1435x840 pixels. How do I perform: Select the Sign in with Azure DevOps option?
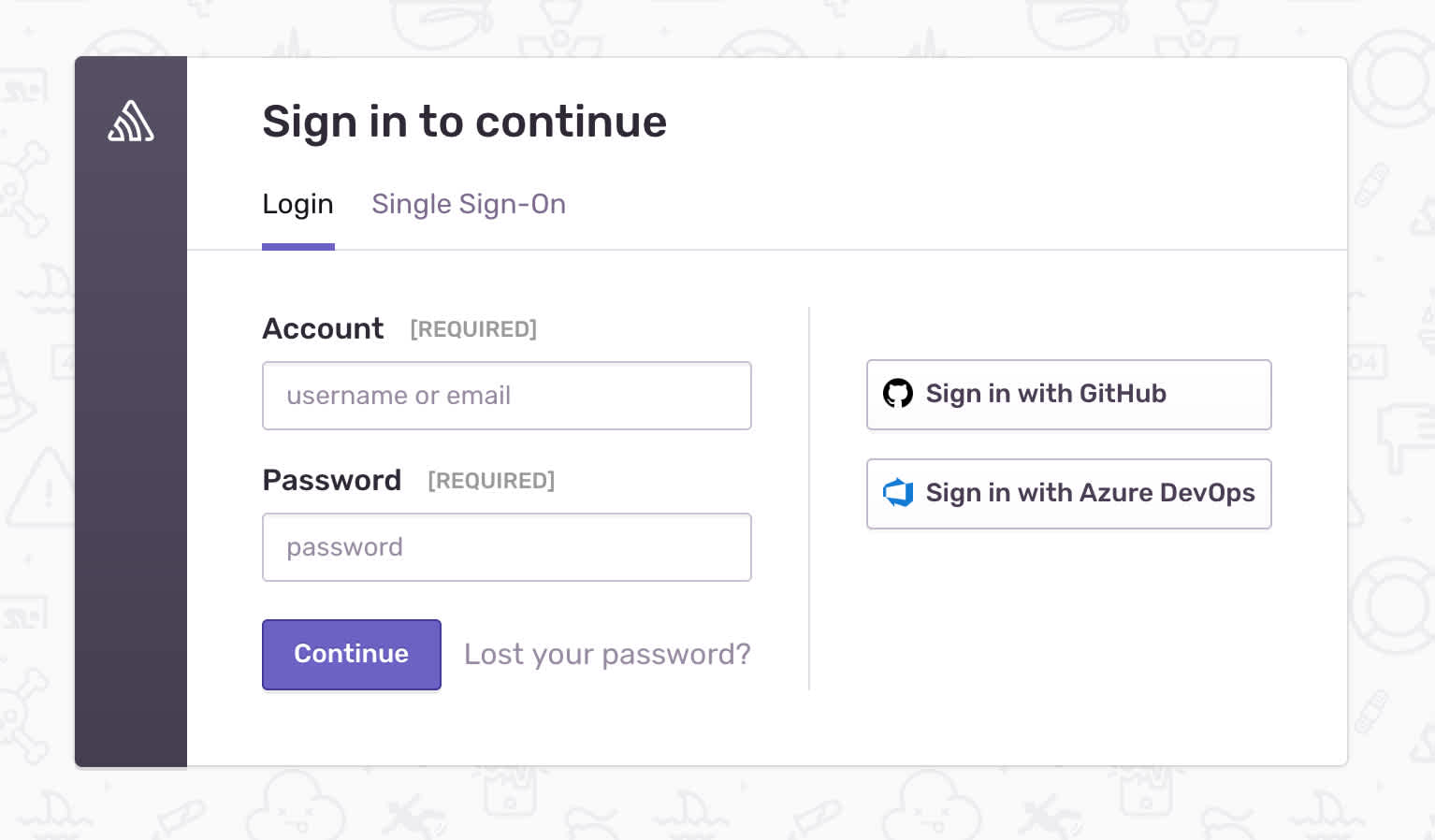coord(1068,494)
